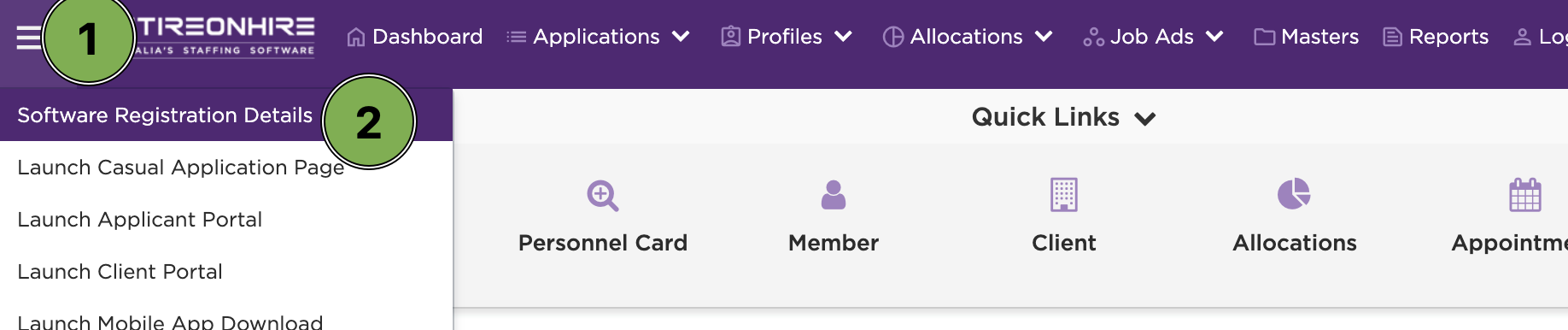Open the hamburger menu icon
The image size is (1568, 330).
coord(28,38)
